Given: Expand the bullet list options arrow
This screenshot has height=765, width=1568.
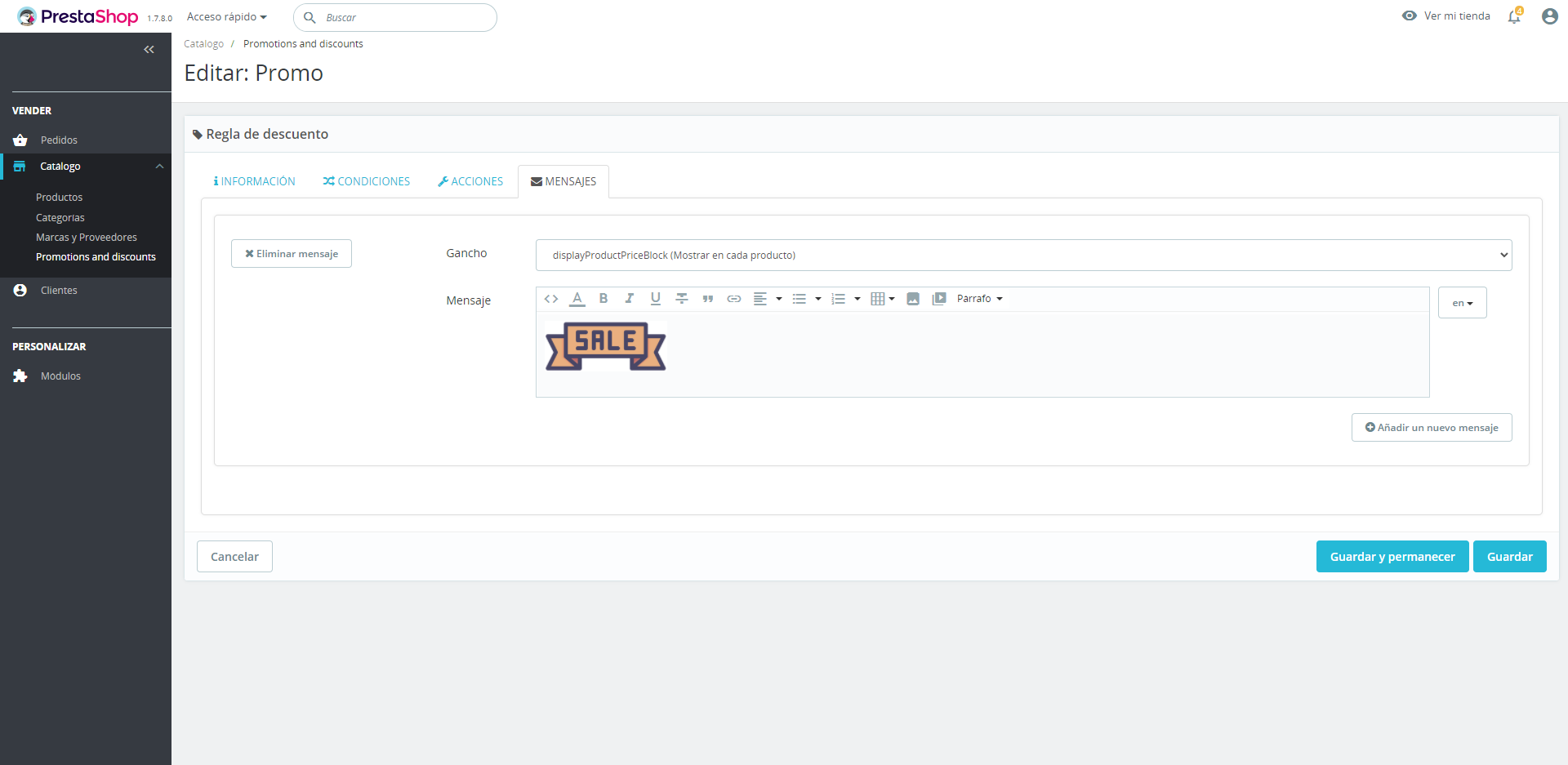Looking at the screenshot, I should point(818,299).
